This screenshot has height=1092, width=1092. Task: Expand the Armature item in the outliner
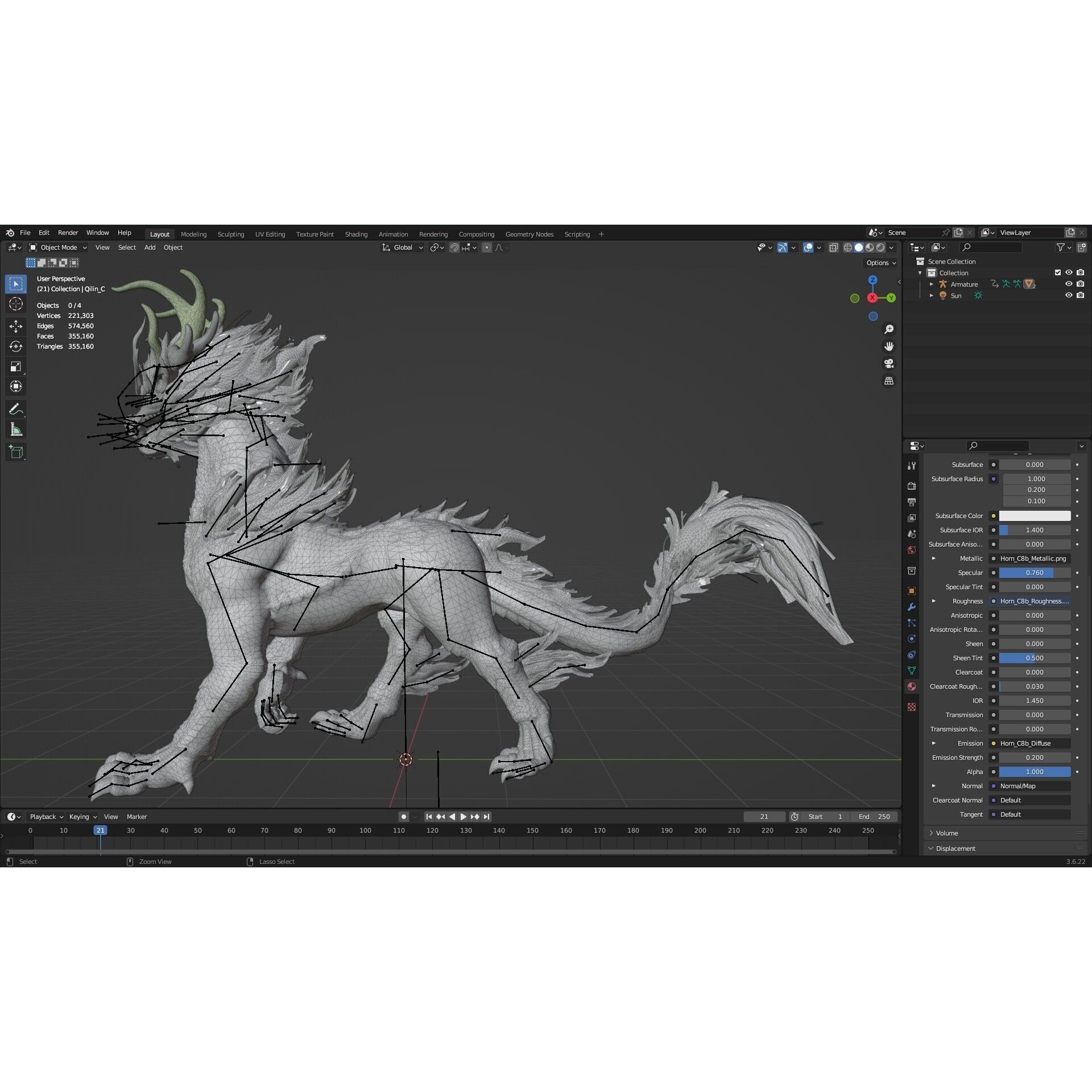click(x=931, y=284)
